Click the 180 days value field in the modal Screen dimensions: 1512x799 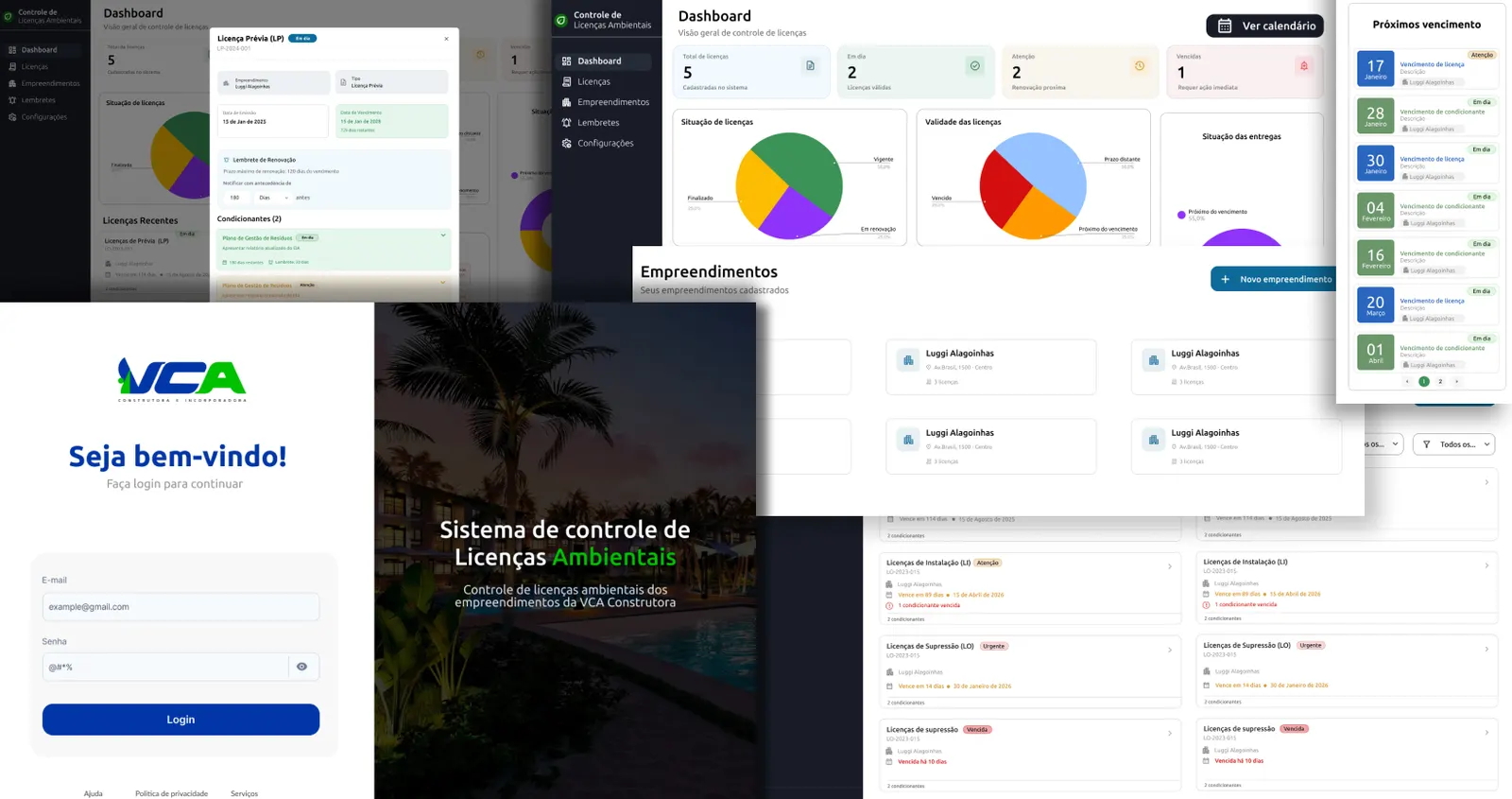point(234,198)
